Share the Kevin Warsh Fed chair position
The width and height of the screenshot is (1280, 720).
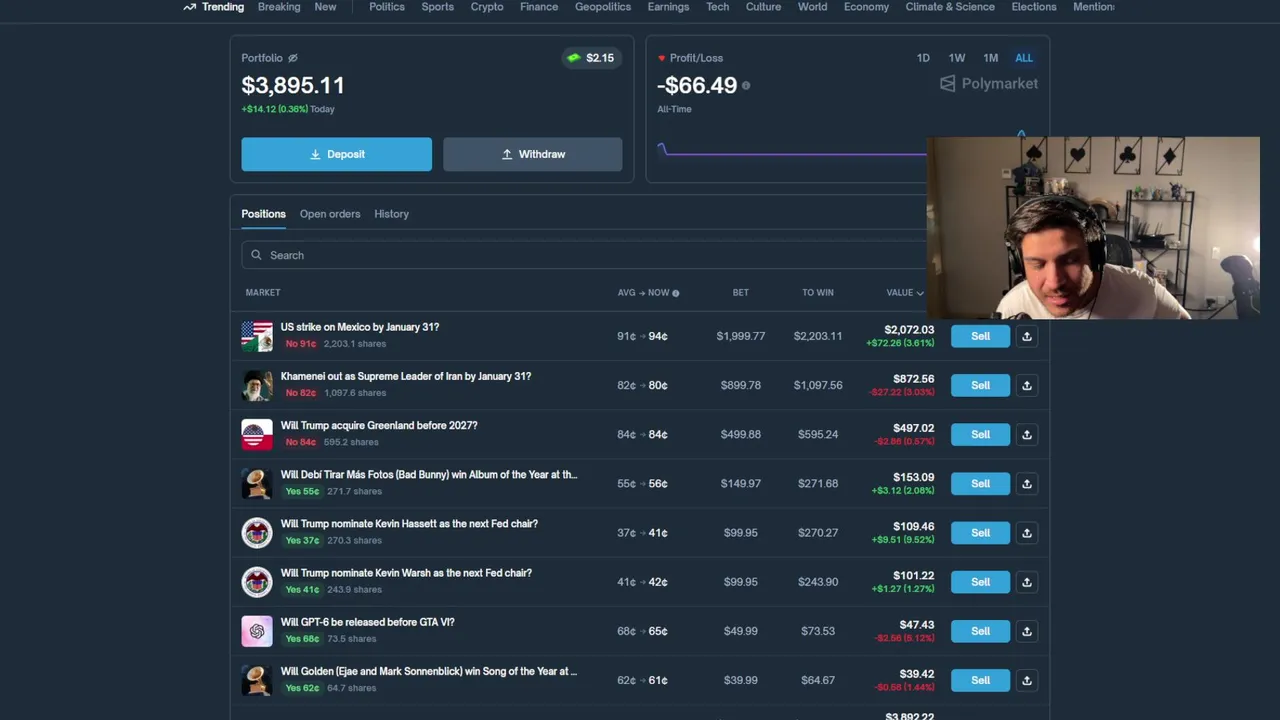1027,581
